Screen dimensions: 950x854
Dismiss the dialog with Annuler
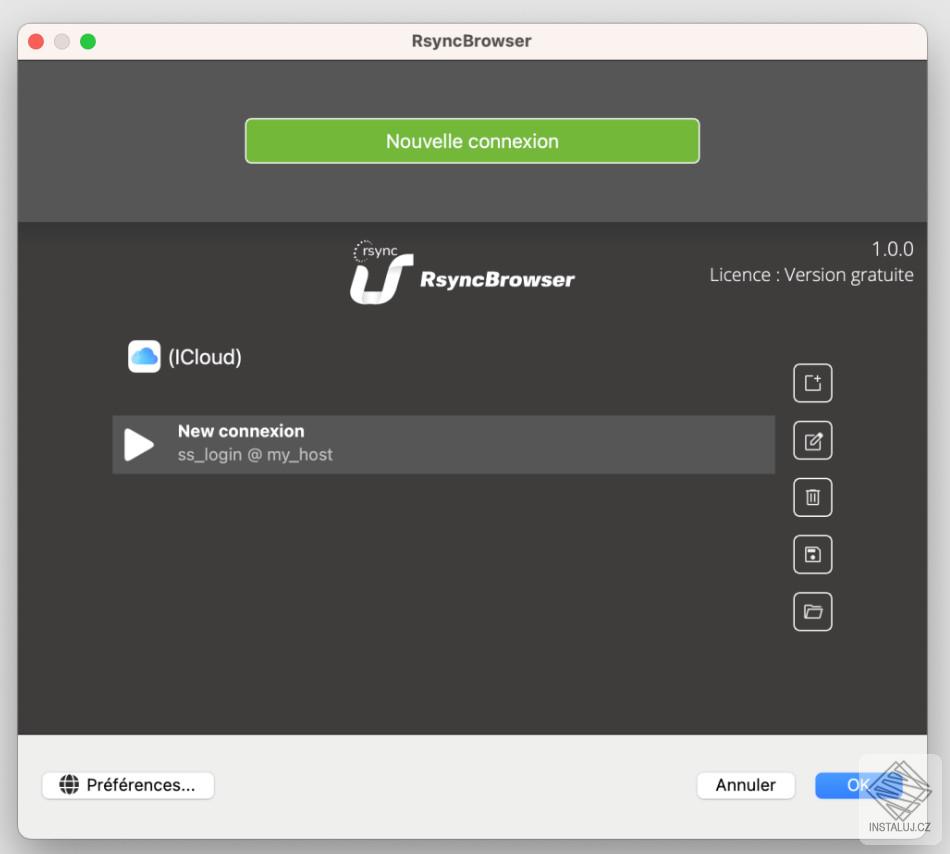(745, 785)
